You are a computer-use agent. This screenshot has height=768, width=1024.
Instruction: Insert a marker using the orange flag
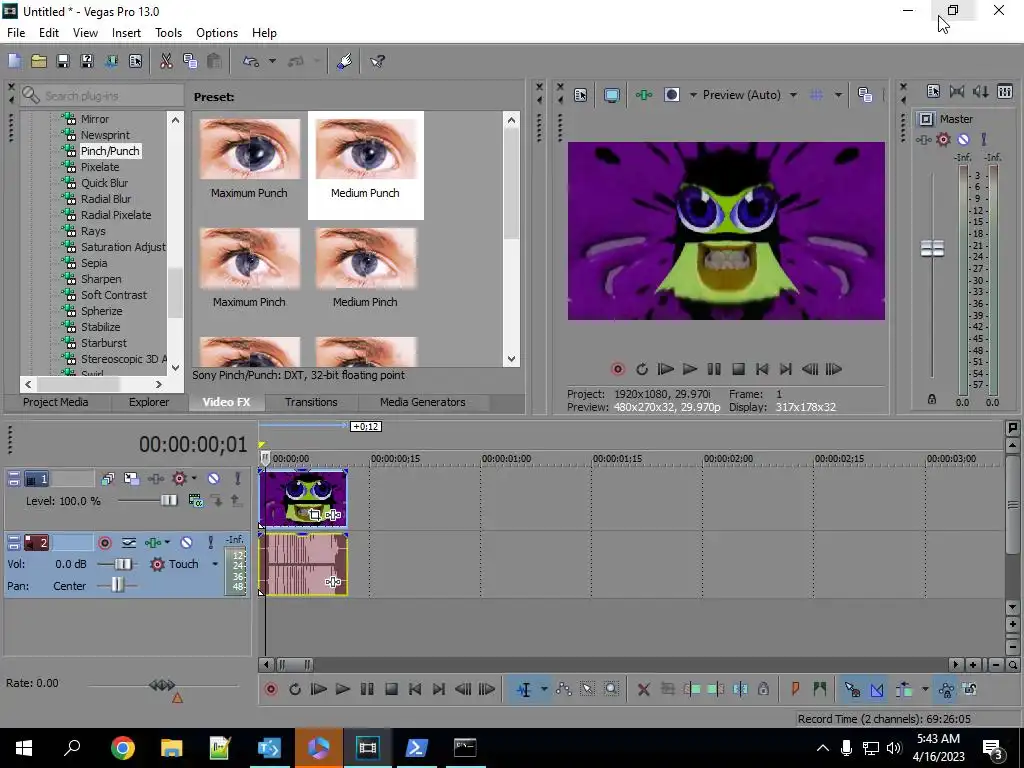pyautogui.click(x=795, y=689)
